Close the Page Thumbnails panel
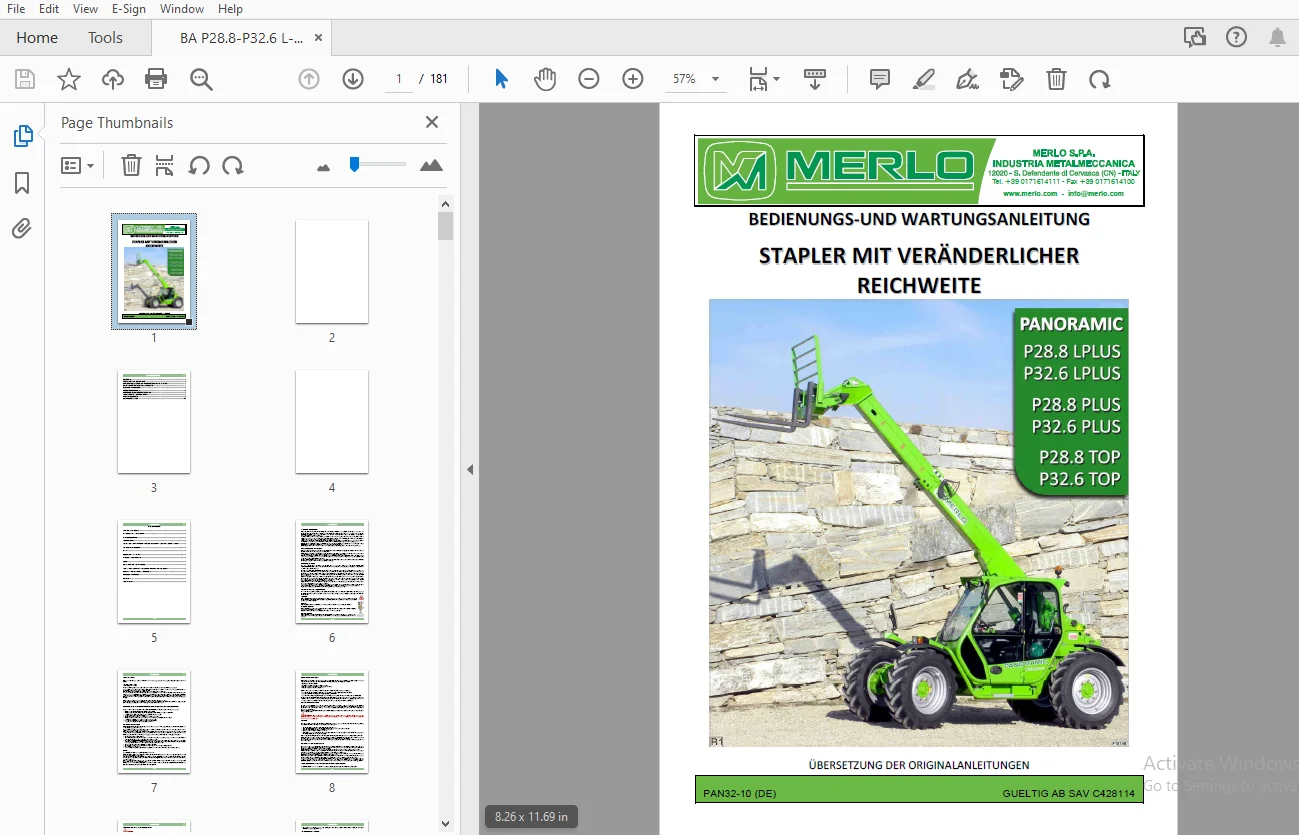The width and height of the screenshot is (1299, 835). click(x=432, y=122)
